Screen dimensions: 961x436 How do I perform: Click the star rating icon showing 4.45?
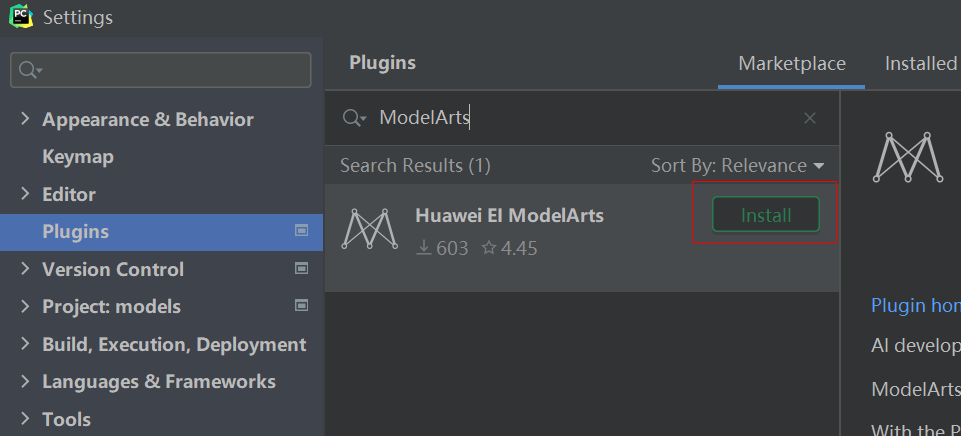pos(488,248)
